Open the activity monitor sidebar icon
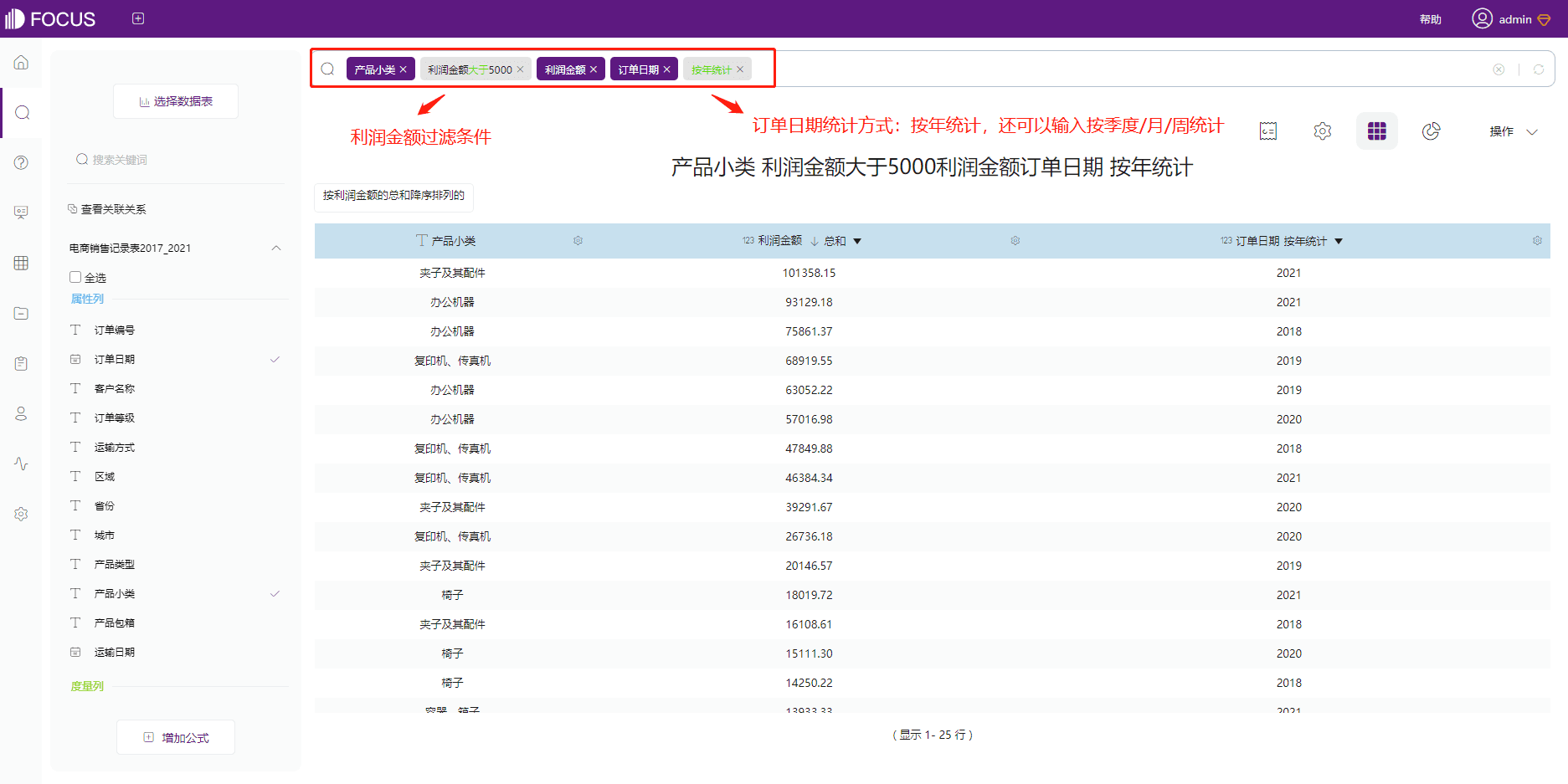 click(x=22, y=464)
